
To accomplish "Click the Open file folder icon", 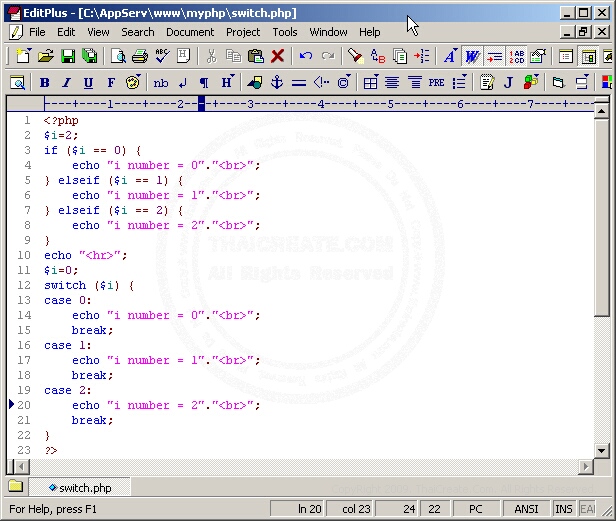I will point(45,57).
